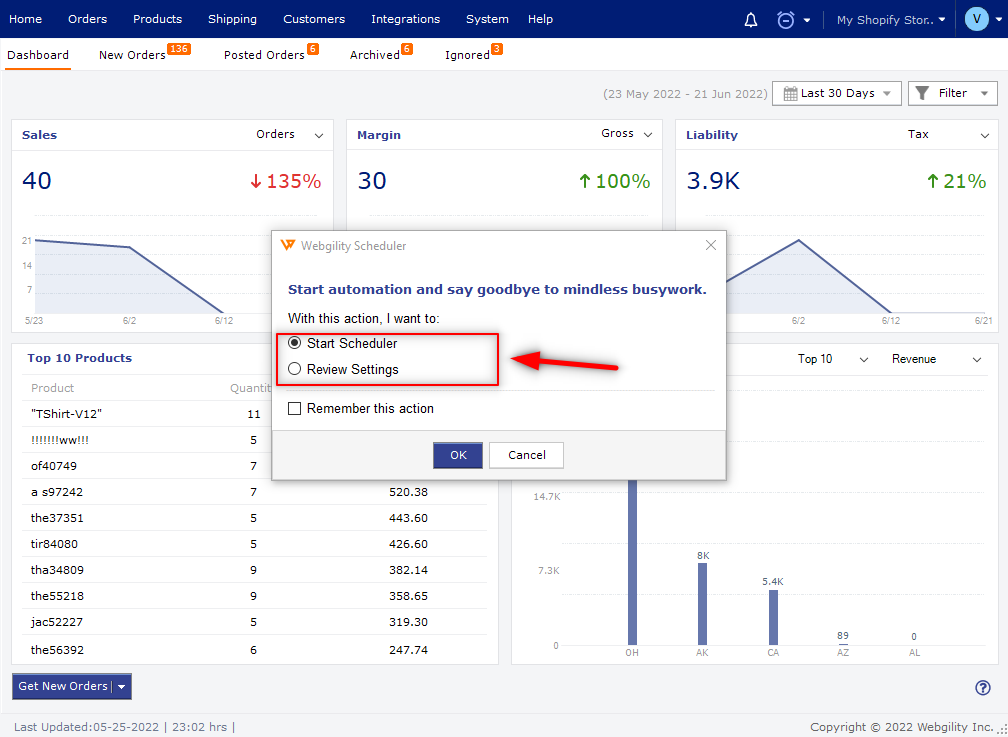Click the the56392 product row

(x=255, y=650)
